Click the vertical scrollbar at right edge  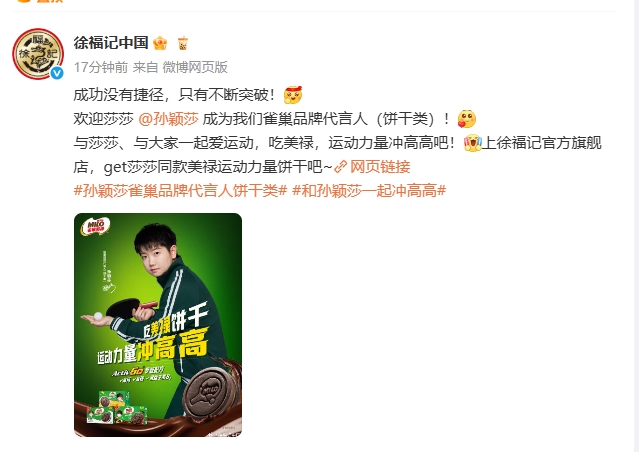tap(636, 226)
